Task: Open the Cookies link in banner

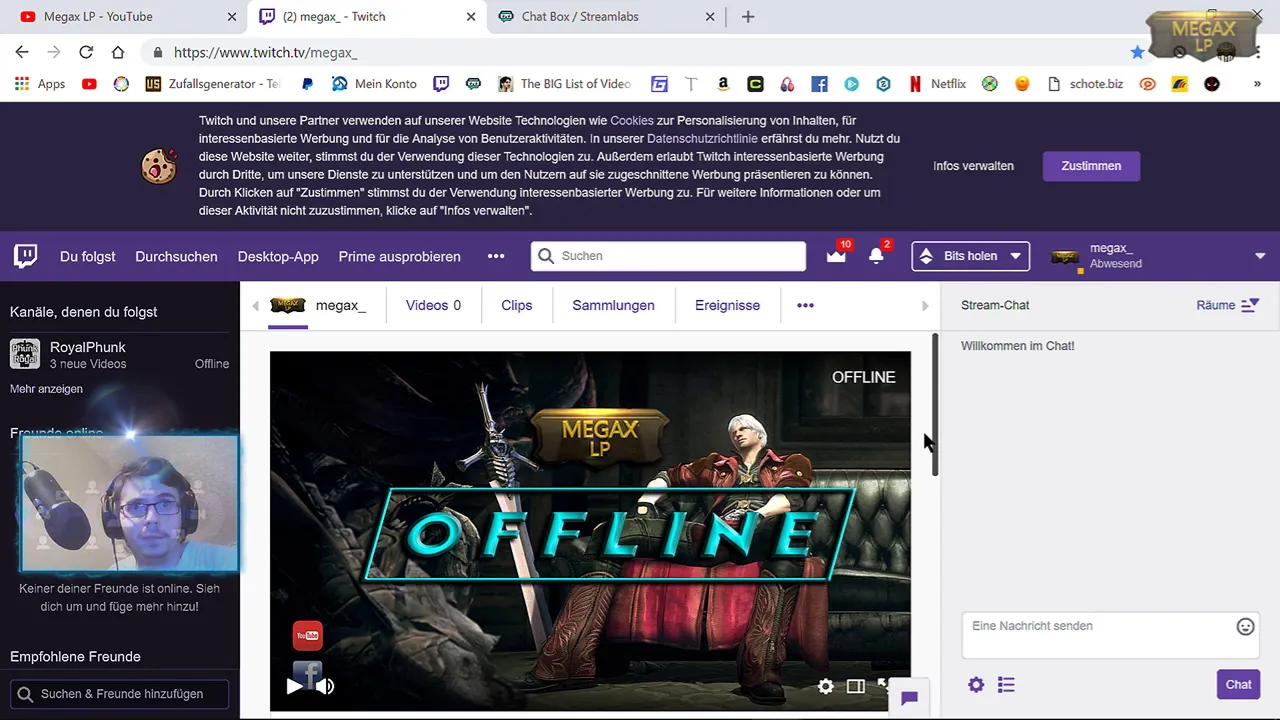Action: pyautogui.click(x=632, y=120)
